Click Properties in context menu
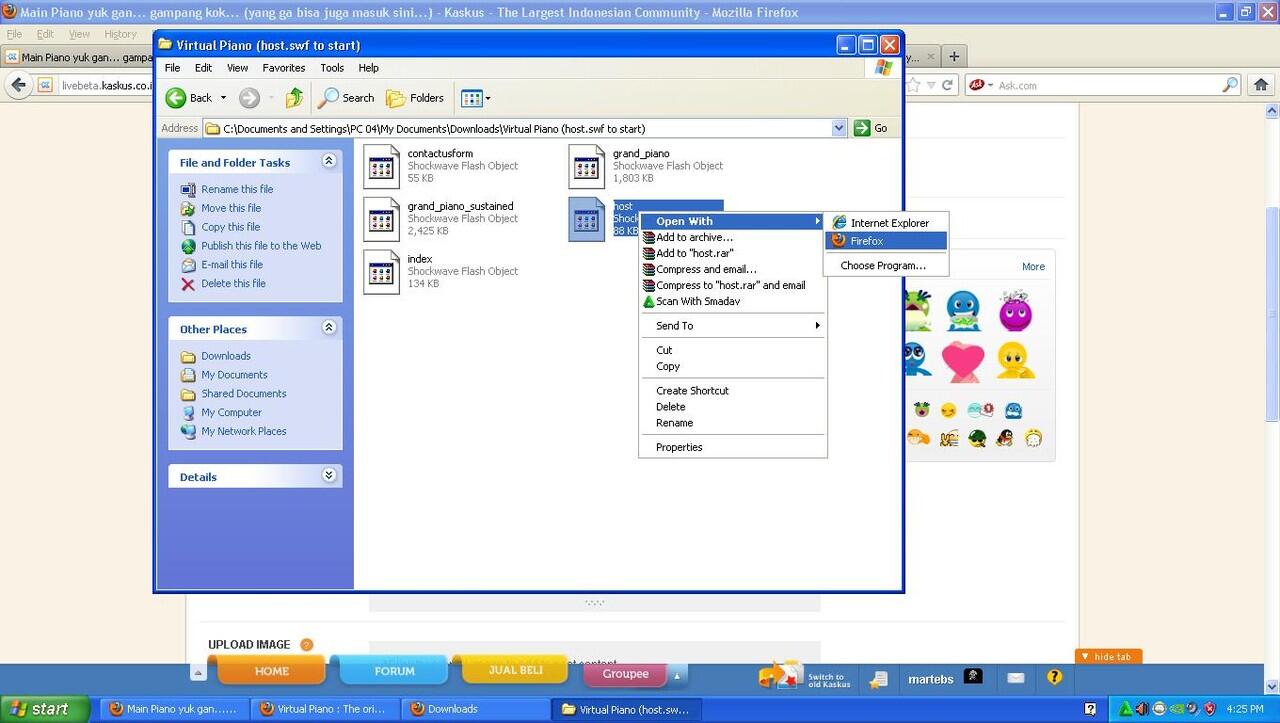 pos(732,447)
